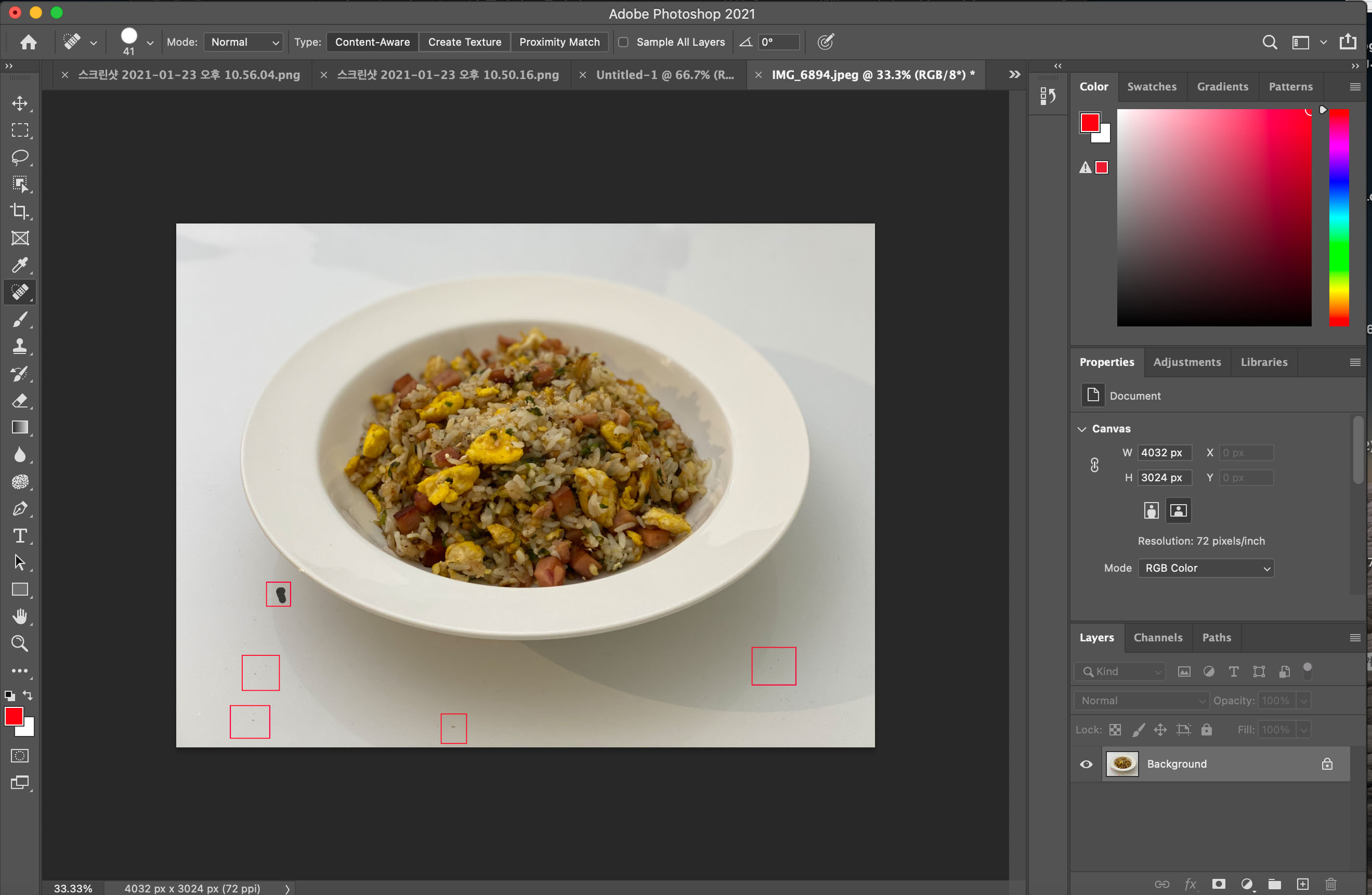Toggle the width-height link icon
Viewport: 1372px width, 895px height.
1094,465
